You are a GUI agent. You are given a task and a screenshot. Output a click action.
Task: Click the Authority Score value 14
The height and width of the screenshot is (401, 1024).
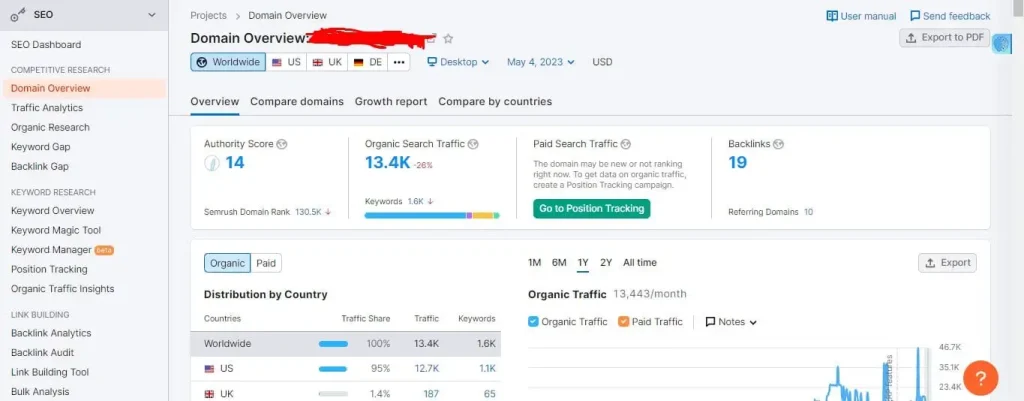pos(234,163)
